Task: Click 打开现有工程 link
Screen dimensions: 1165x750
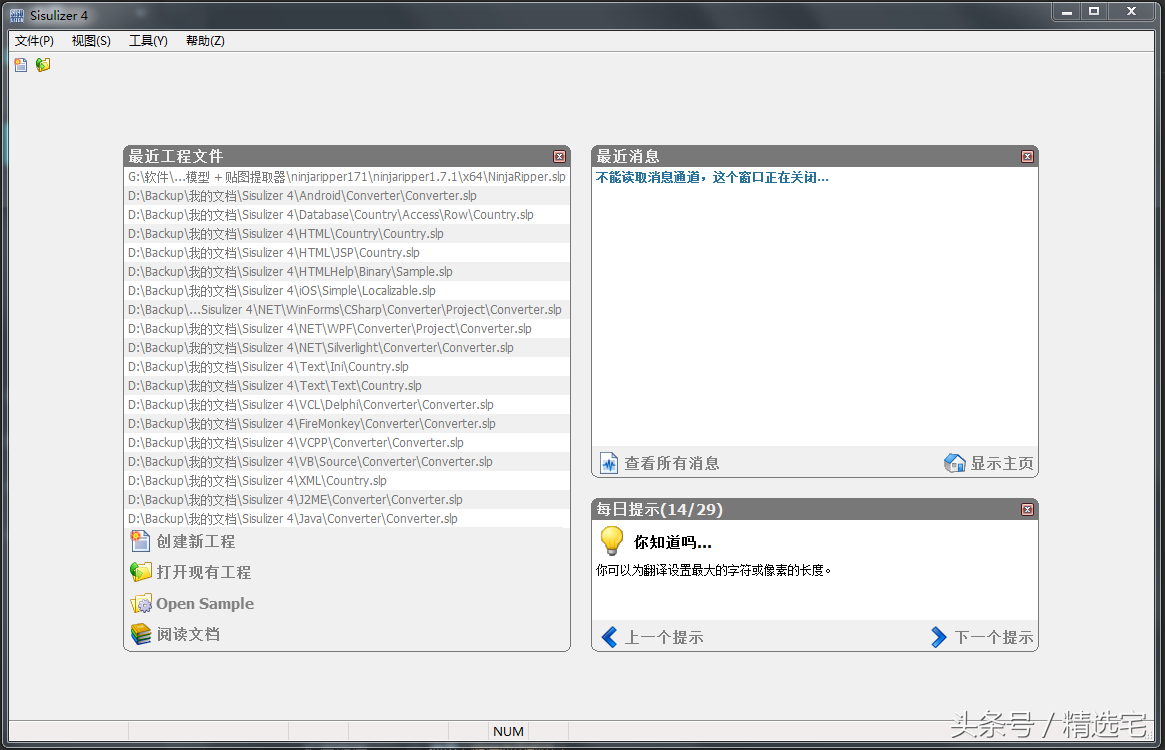Action: click(204, 572)
